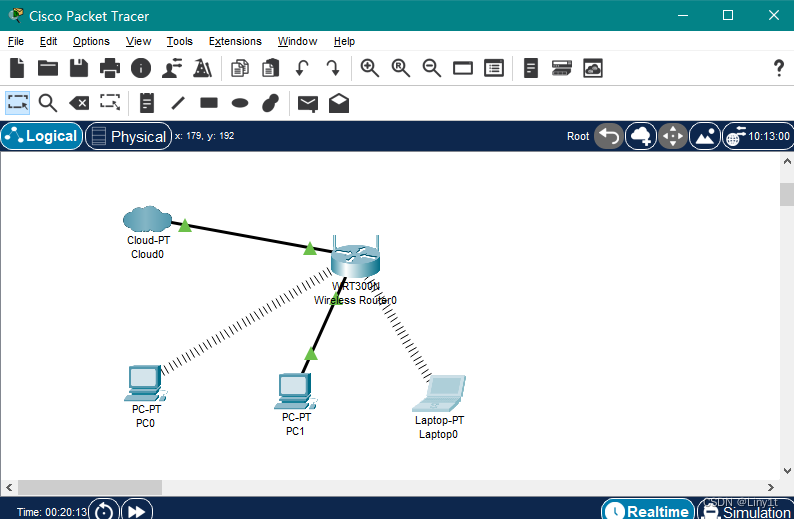Print the workspace

110,68
